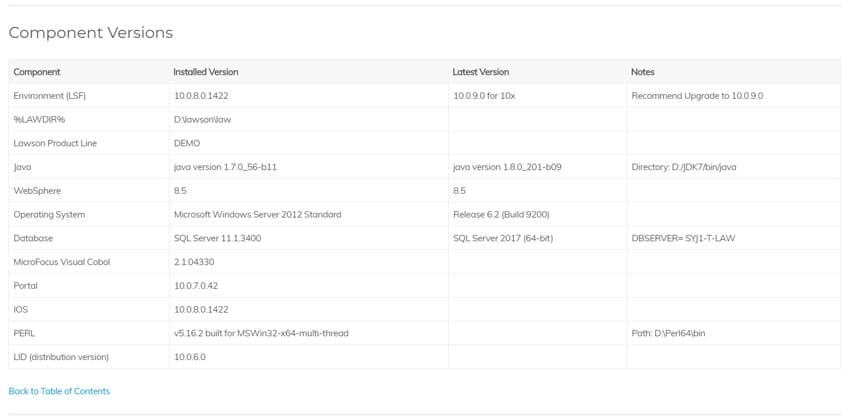Select Microsoft Windows Server 2012 Standard cell
The height and width of the screenshot is (420, 850).
[x=257, y=215]
